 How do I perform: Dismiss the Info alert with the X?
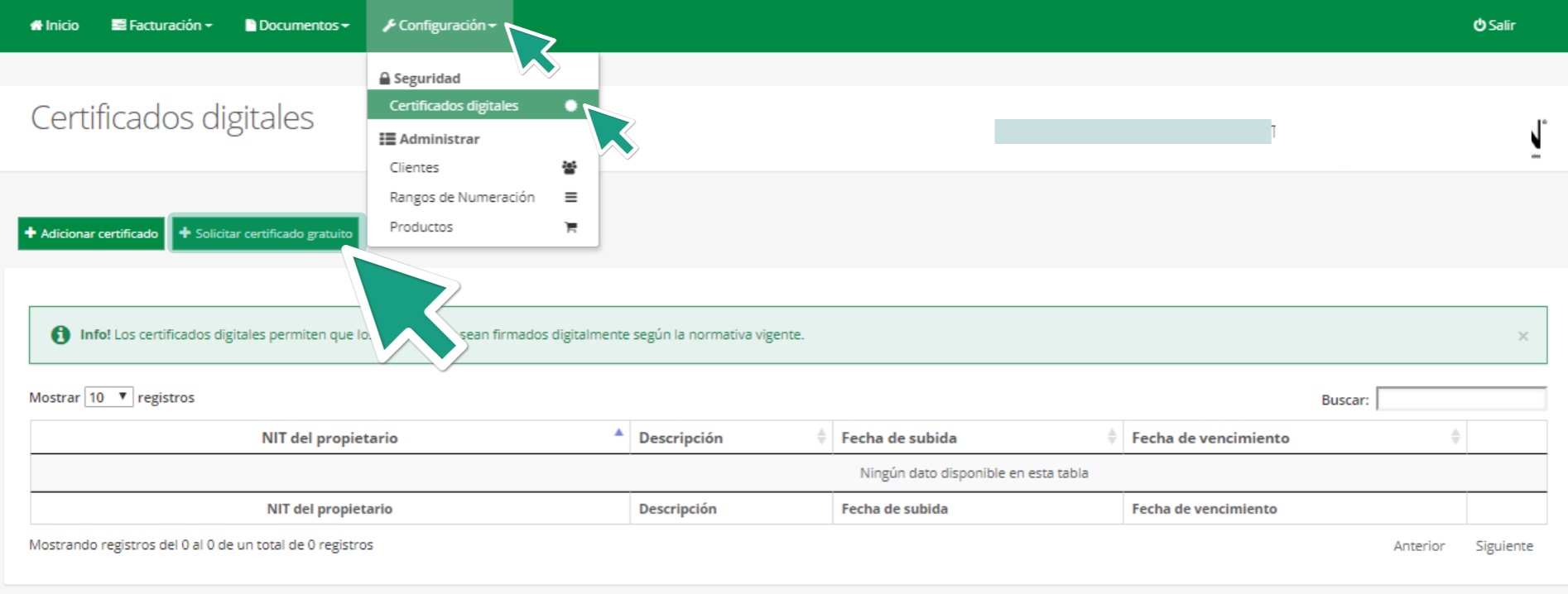pyautogui.click(x=1522, y=336)
